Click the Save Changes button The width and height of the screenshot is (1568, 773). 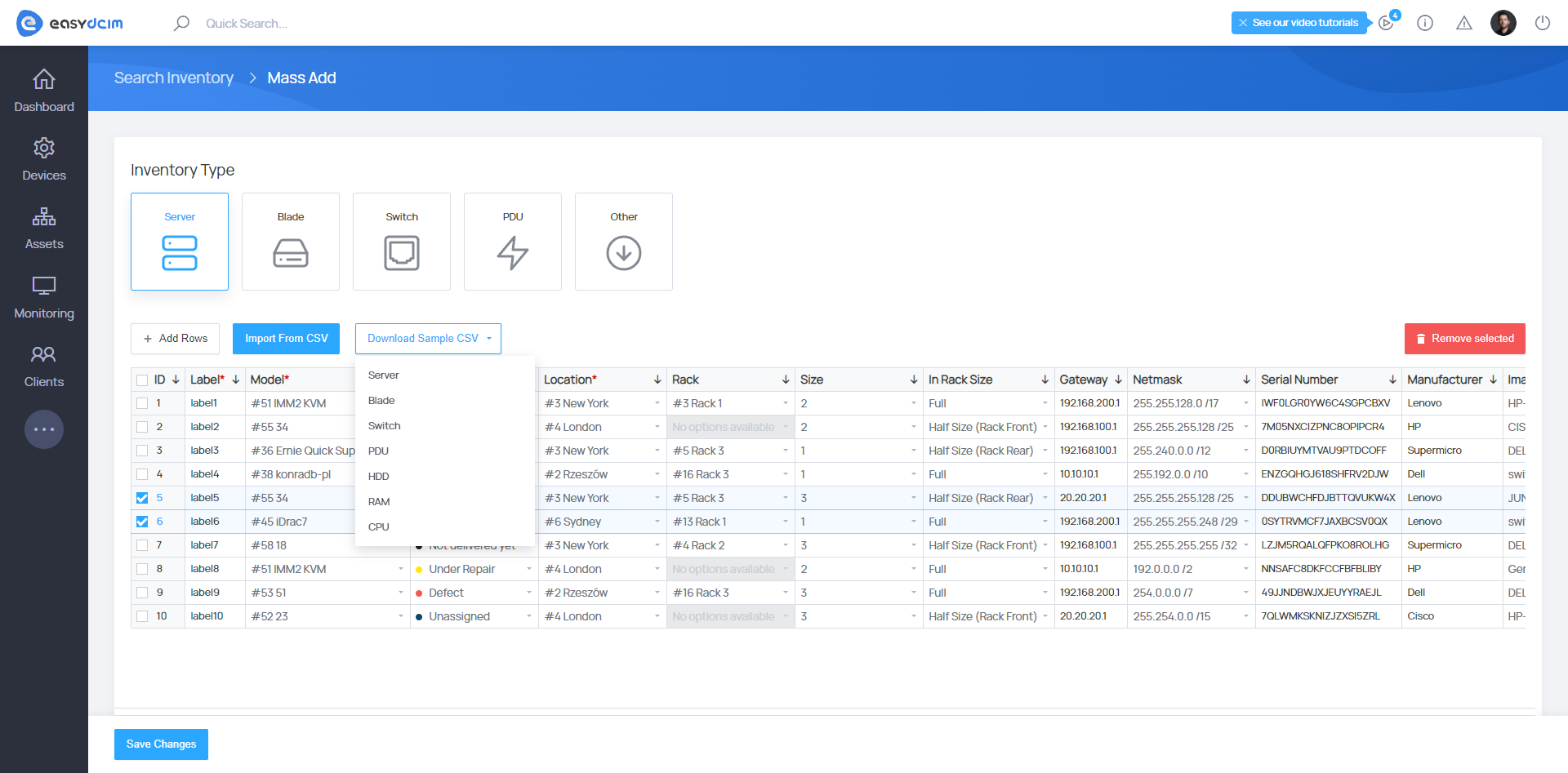[x=161, y=744]
